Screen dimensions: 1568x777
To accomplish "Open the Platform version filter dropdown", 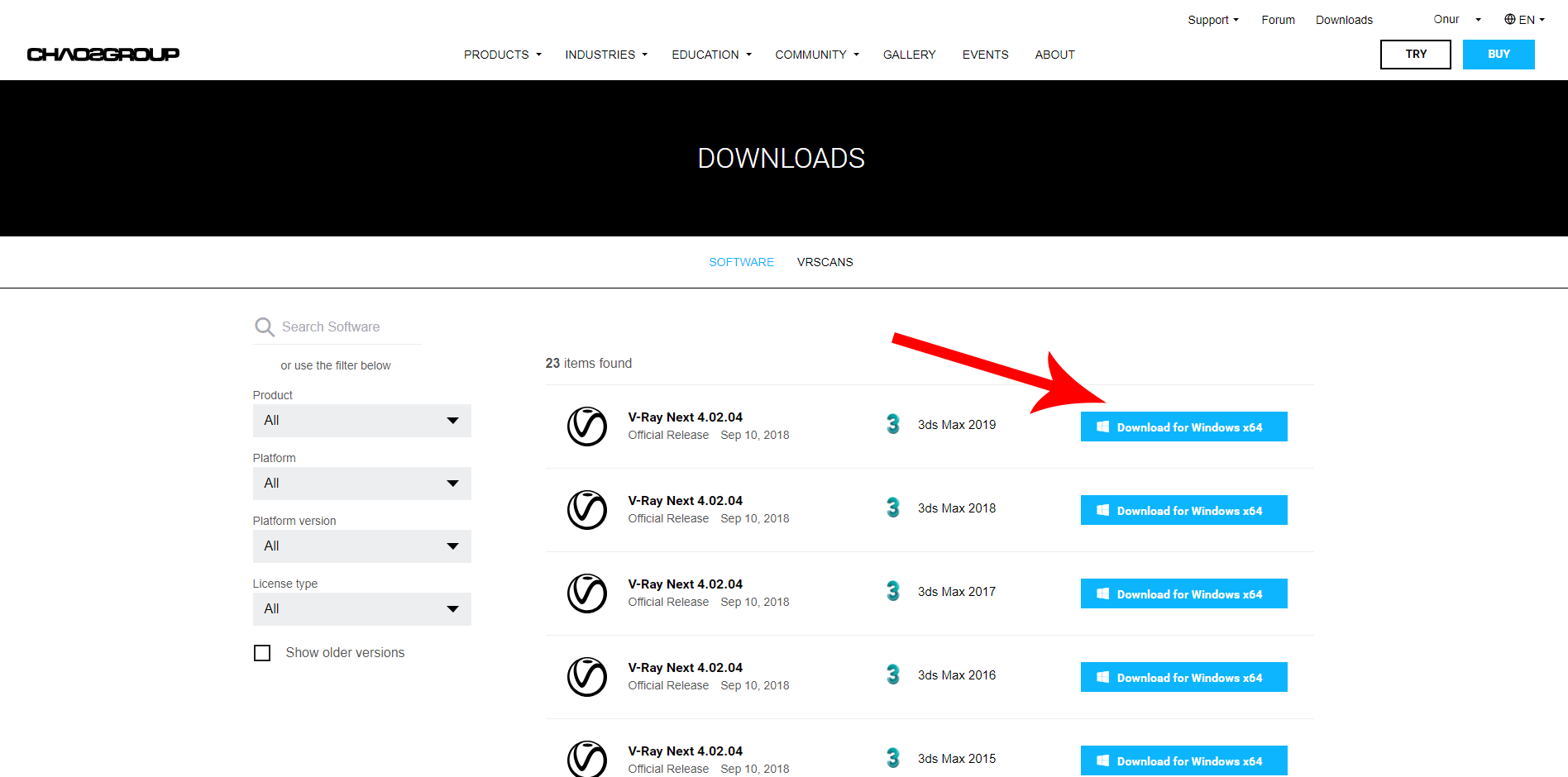I will click(362, 546).
